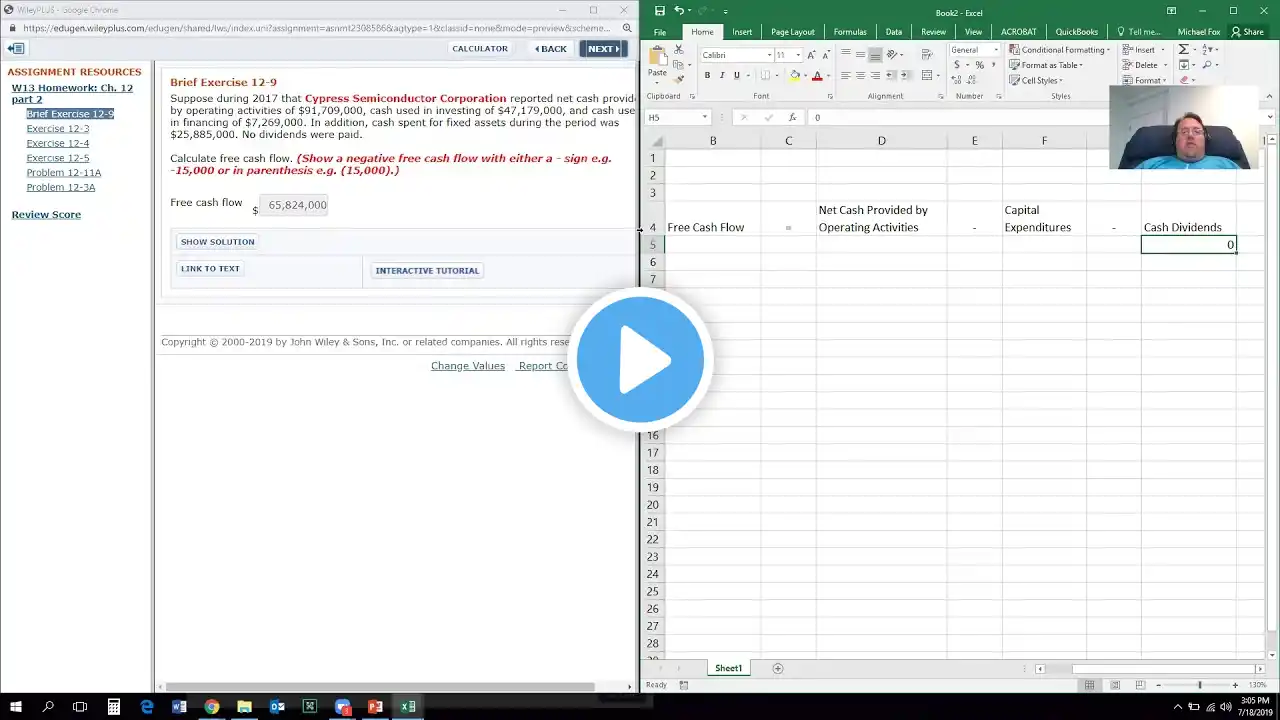This screenshot has width=1280, height=720.
Task: Click the red font color swatch
Action: pyautogui.click(x=817, y=76)
